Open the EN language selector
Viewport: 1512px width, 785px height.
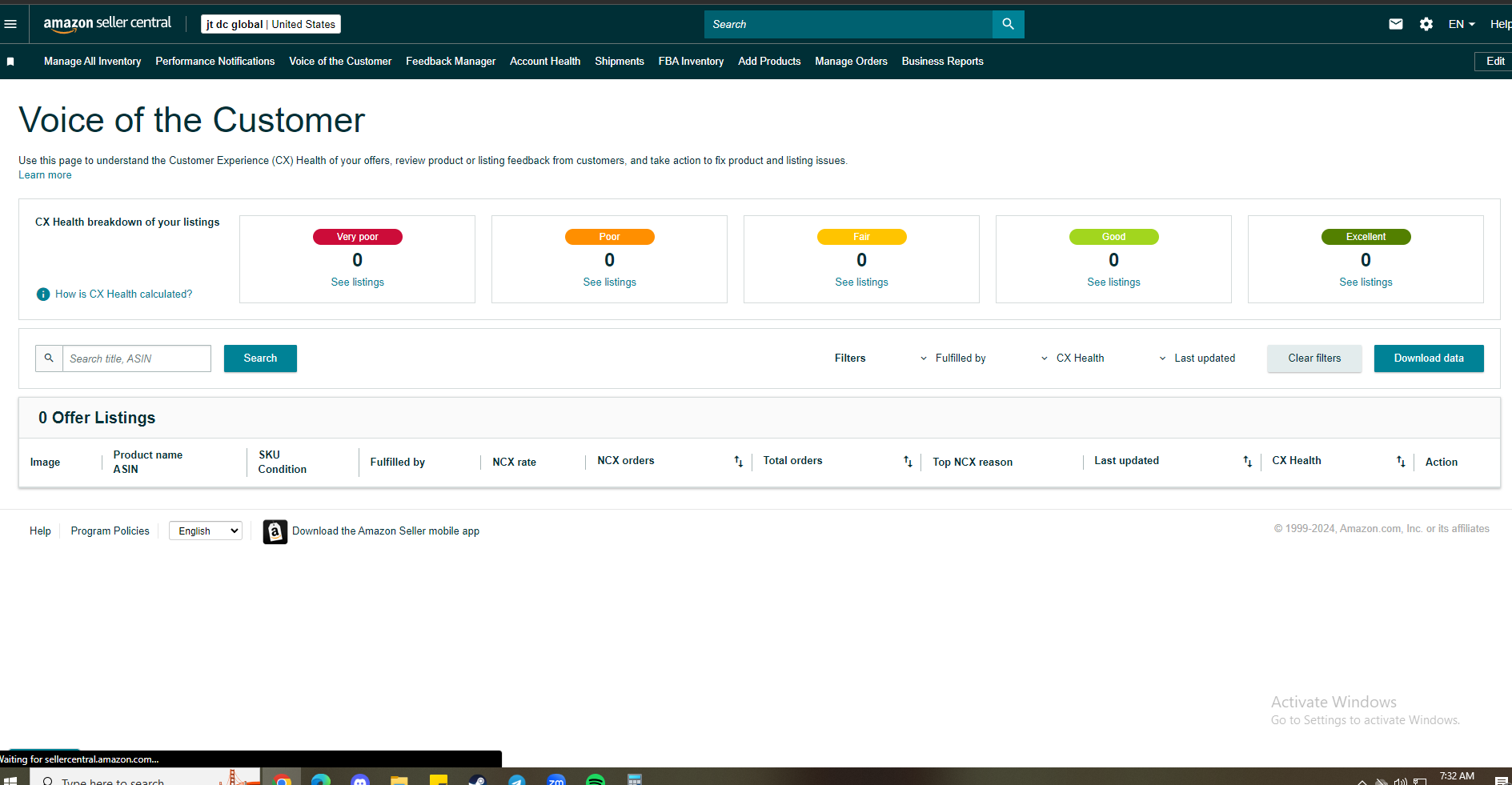(x=1462, y=24)
